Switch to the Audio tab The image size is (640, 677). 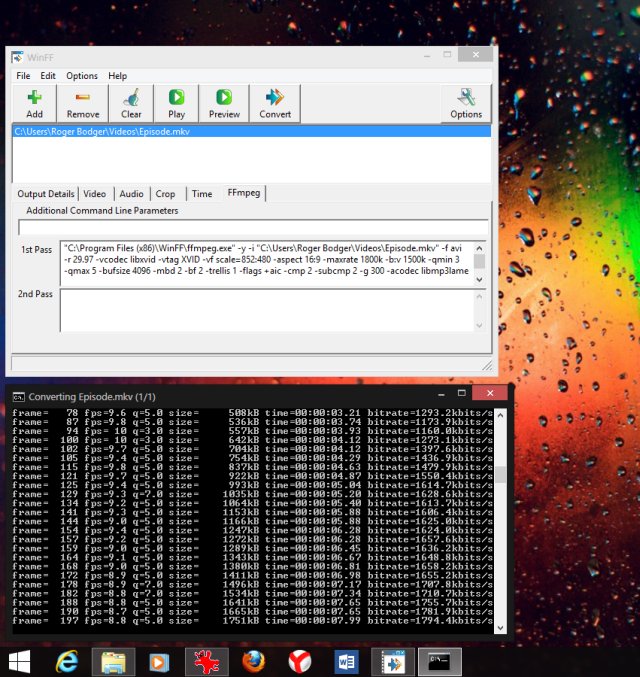[131, 194]
